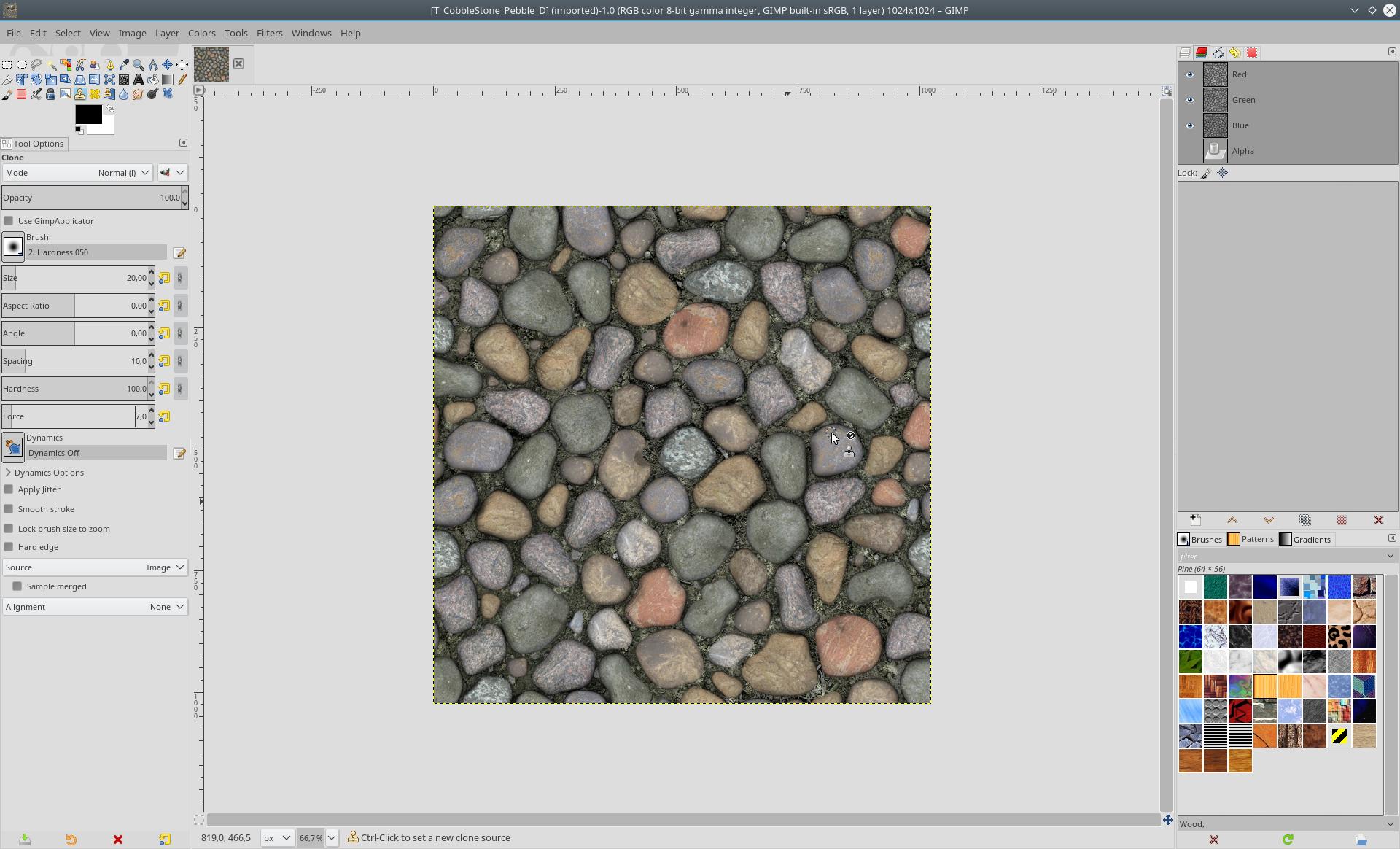Select the Airbrush tool
The image size is (1400, 849).
[36, 94]
